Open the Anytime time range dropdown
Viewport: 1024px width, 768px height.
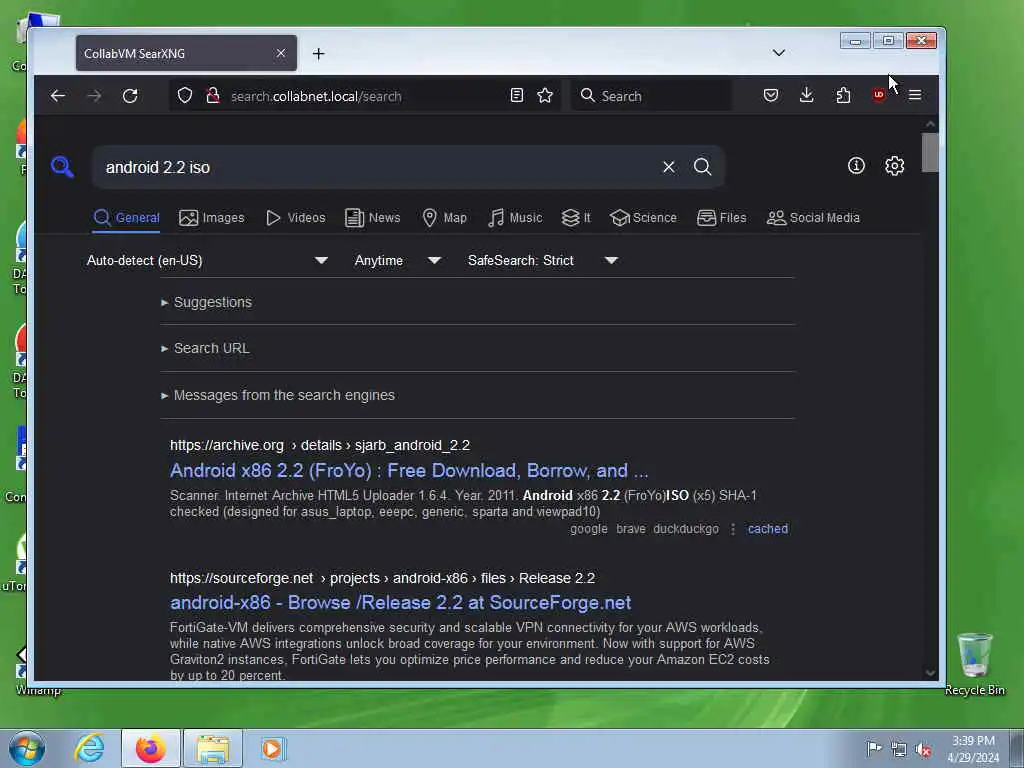click(398, 261)
